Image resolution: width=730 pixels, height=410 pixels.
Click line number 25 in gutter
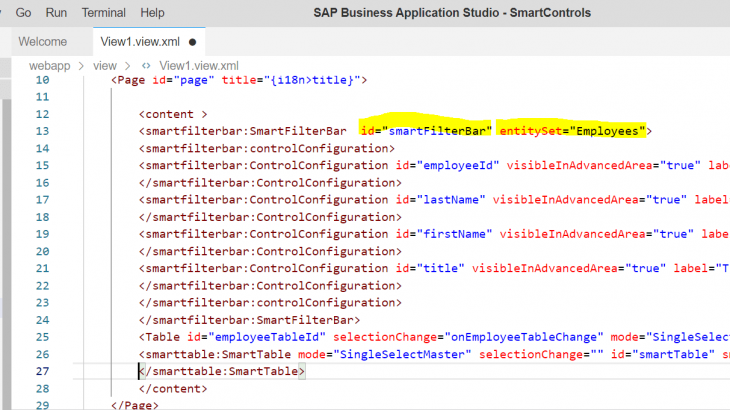point(42,337)
